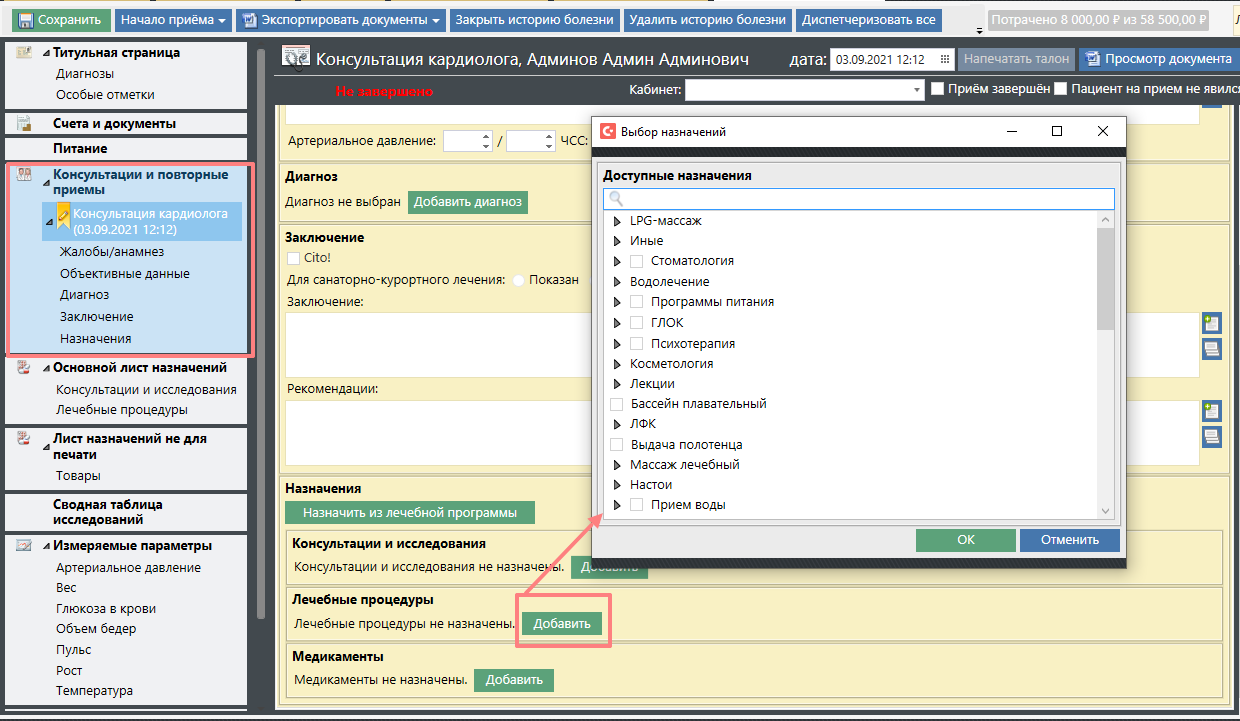The height and width of the screenshot is (721, 1240).
Task: Click the Экспортировать документы Word icon
Action: (249, 20)
